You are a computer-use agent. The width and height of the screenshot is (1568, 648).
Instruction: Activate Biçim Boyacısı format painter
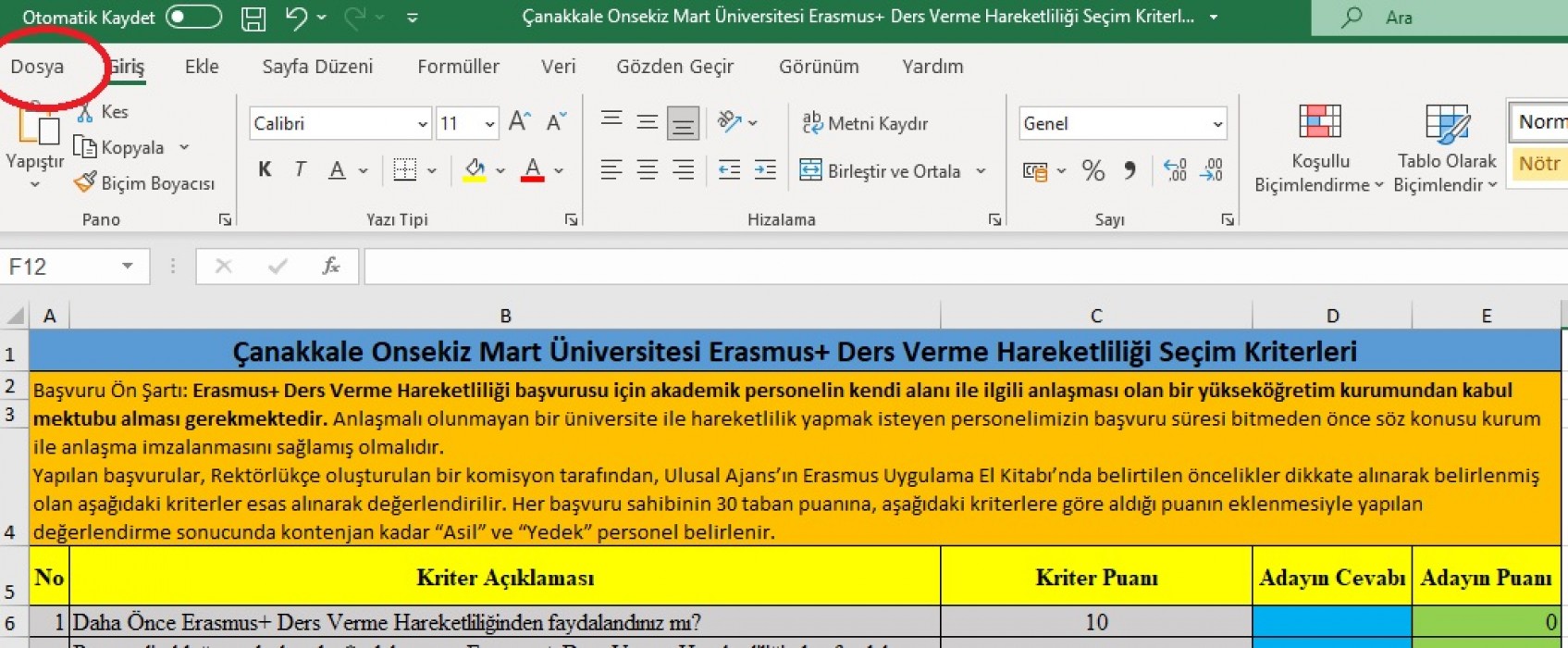click(144, 183)
